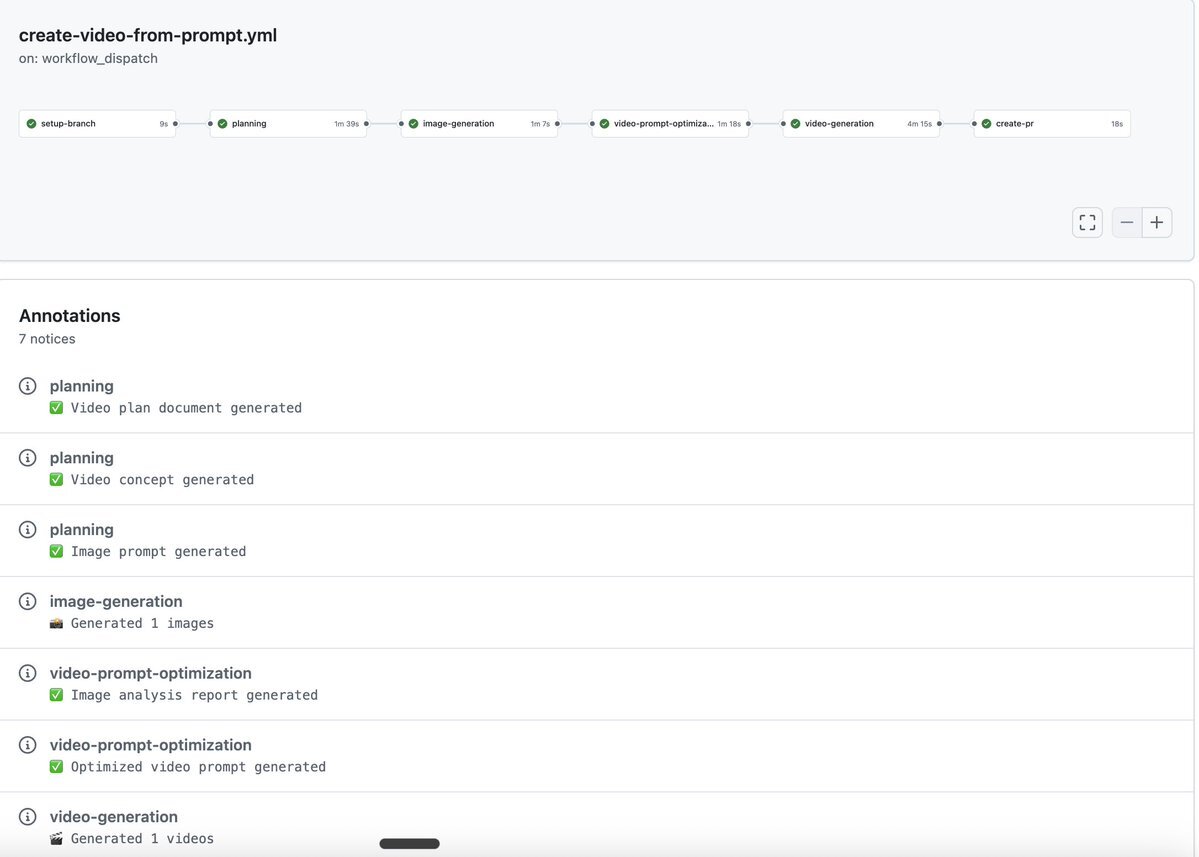
Task: Click info icon beside 'Video plan document generated'
Action: click(x=28, y=386)
